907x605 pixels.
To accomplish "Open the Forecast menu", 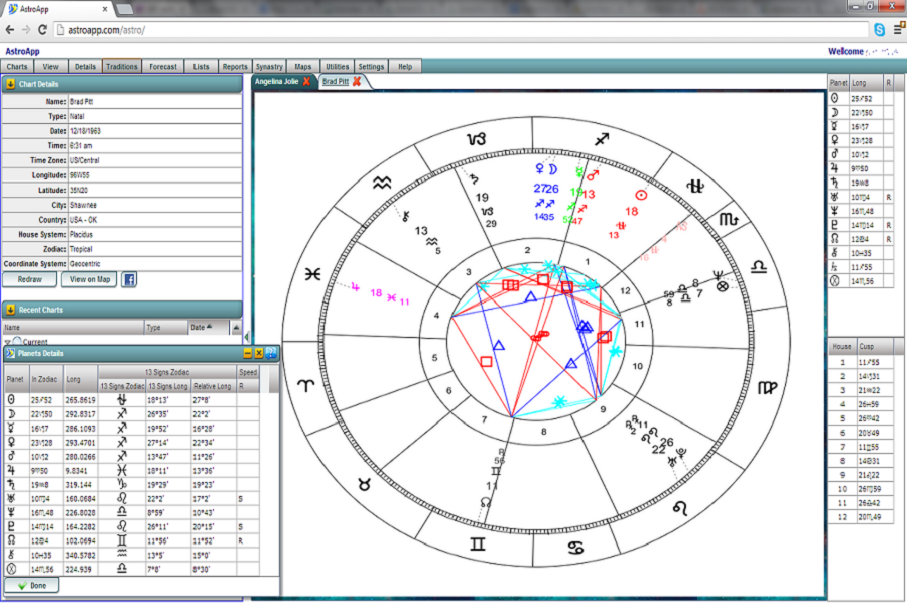I will [163, 67].
